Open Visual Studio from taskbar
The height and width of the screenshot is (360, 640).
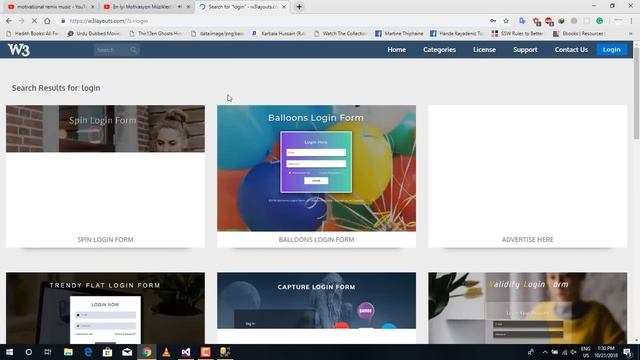(186, 352)
